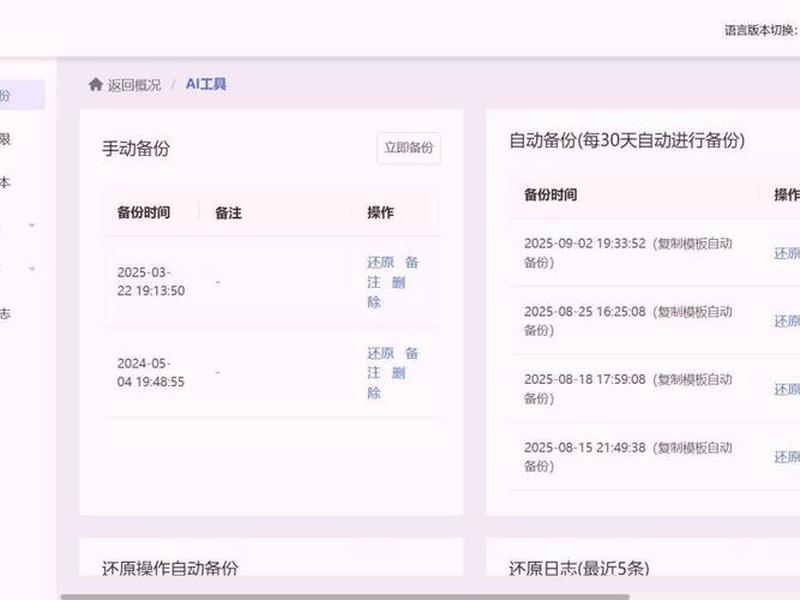
Task: Click the 还原日志(最近5条) panel title
Action: [579, 568]
